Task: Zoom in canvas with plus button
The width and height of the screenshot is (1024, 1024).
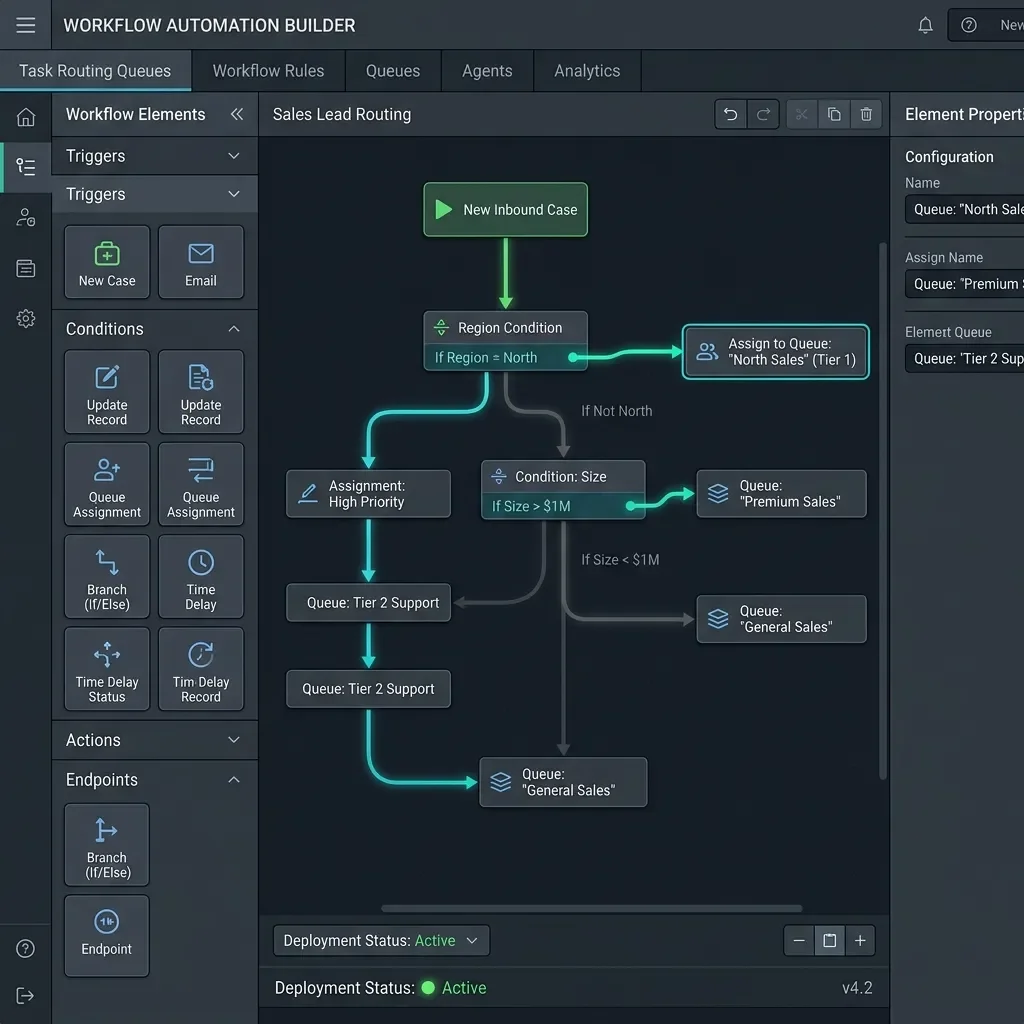Action: 860,940
